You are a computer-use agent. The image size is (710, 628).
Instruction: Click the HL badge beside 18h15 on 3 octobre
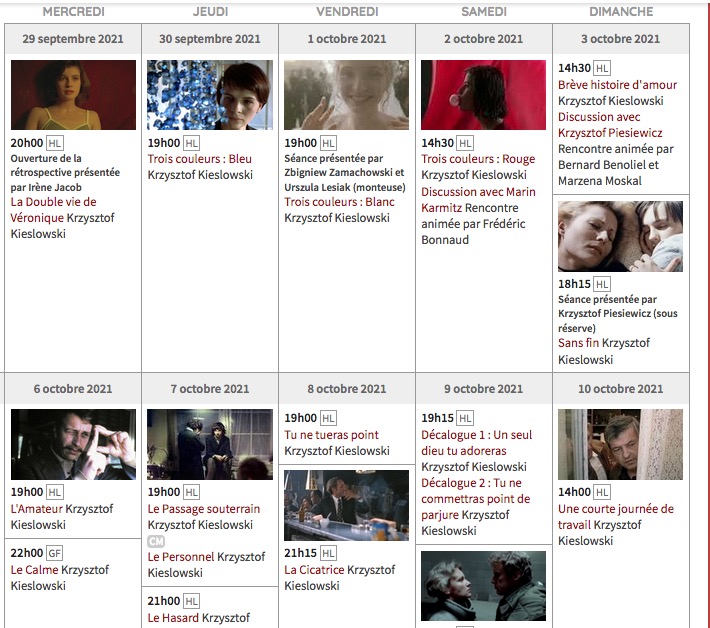(602, 284)
